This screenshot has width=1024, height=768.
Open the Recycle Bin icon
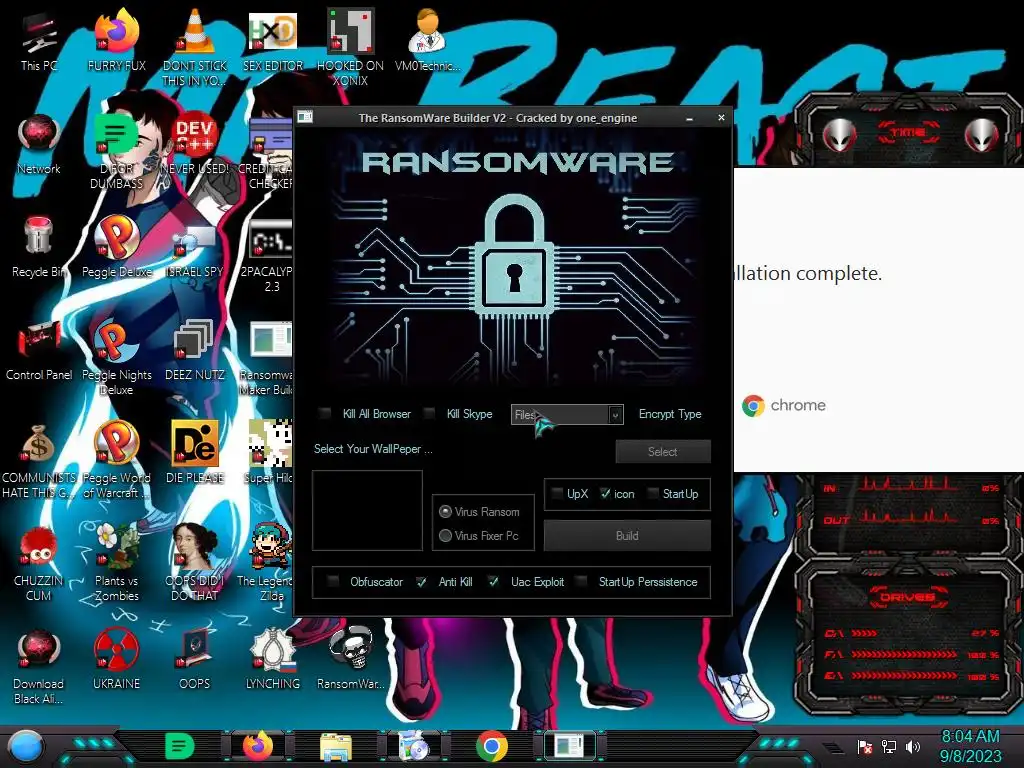39,236
